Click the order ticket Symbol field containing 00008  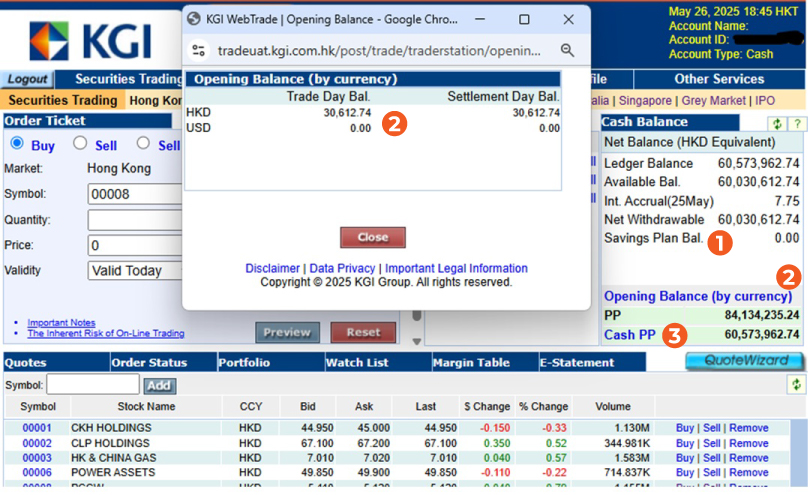[x=135, y=194]
